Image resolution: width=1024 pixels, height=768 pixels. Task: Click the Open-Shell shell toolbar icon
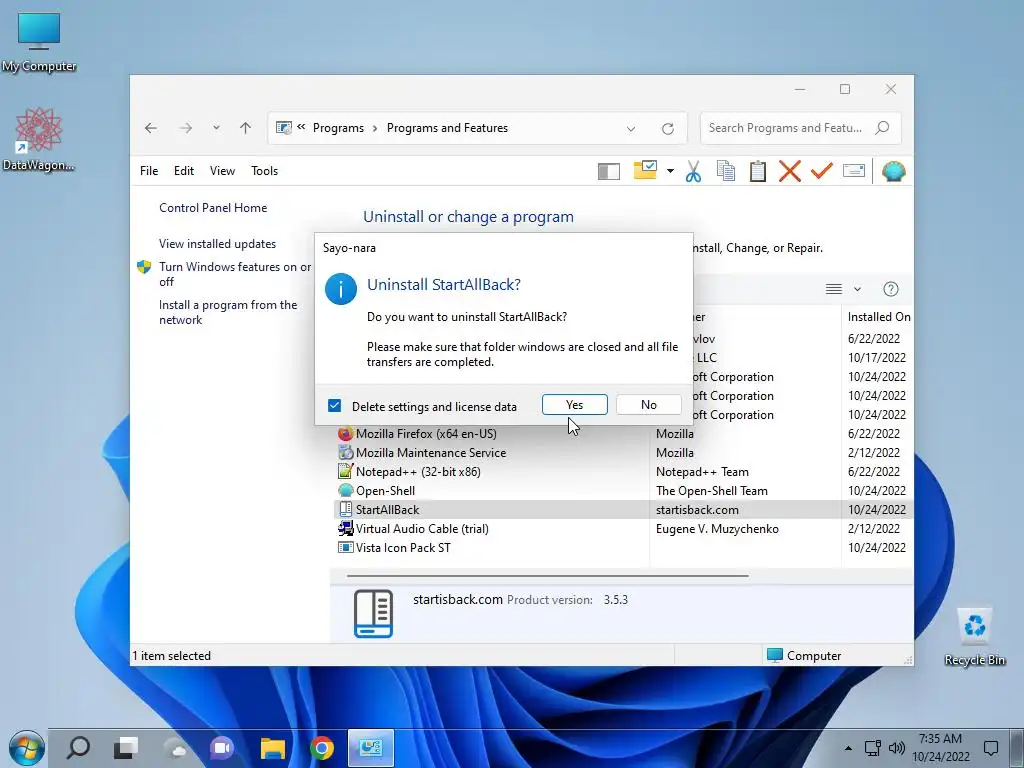[893, 171]
